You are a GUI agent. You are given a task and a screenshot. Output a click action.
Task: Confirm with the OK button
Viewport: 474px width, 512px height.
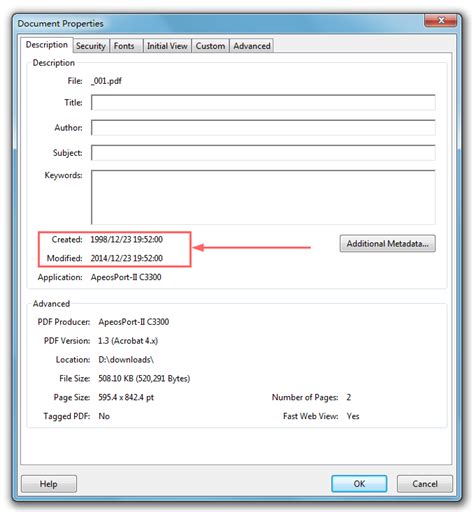(359, 484)
